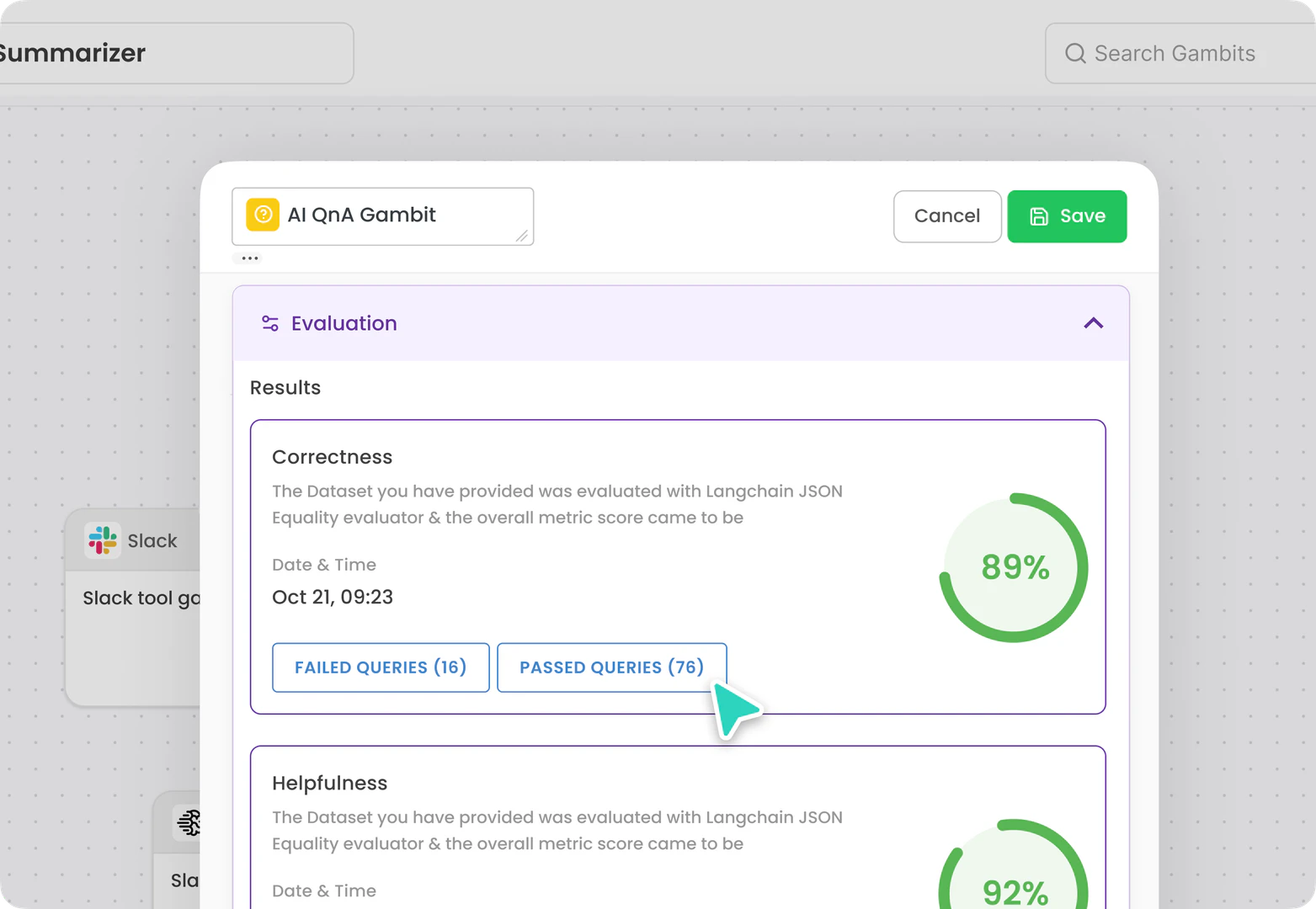Click the Cancel button
This screenshot has width=1316, height=909.
point(947,216)
